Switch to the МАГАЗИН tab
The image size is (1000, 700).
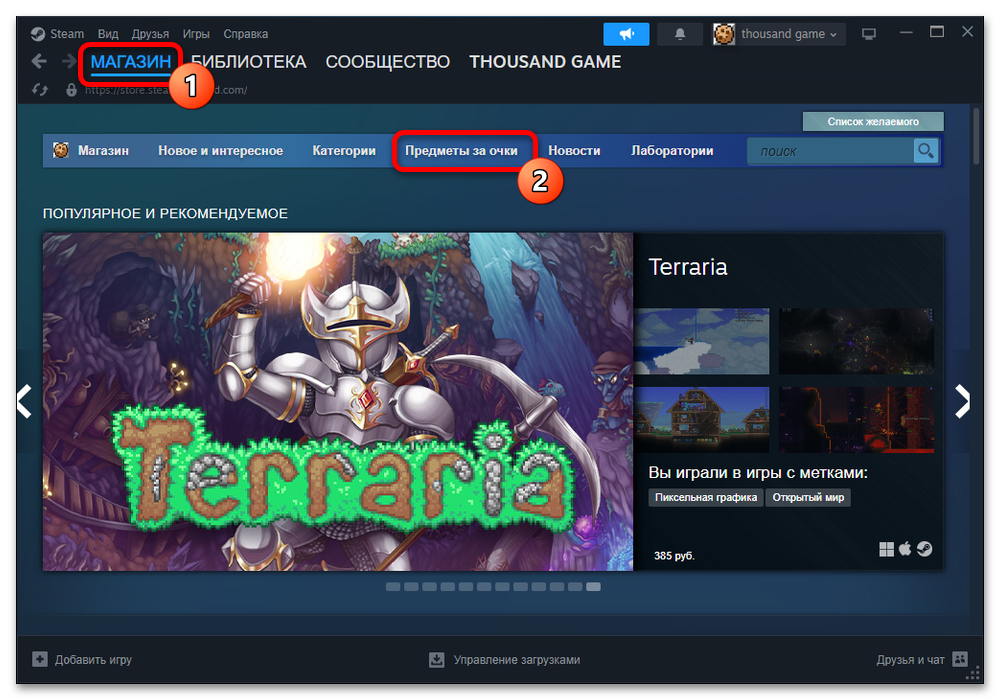[x=131, y=62]
